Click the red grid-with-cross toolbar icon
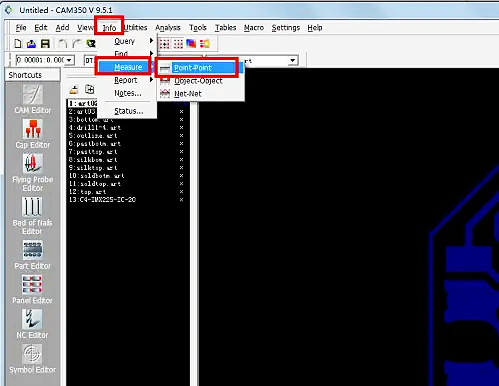The width and height of the screenshot is (499, 386). pyautogui.click(x=164, y=44)
